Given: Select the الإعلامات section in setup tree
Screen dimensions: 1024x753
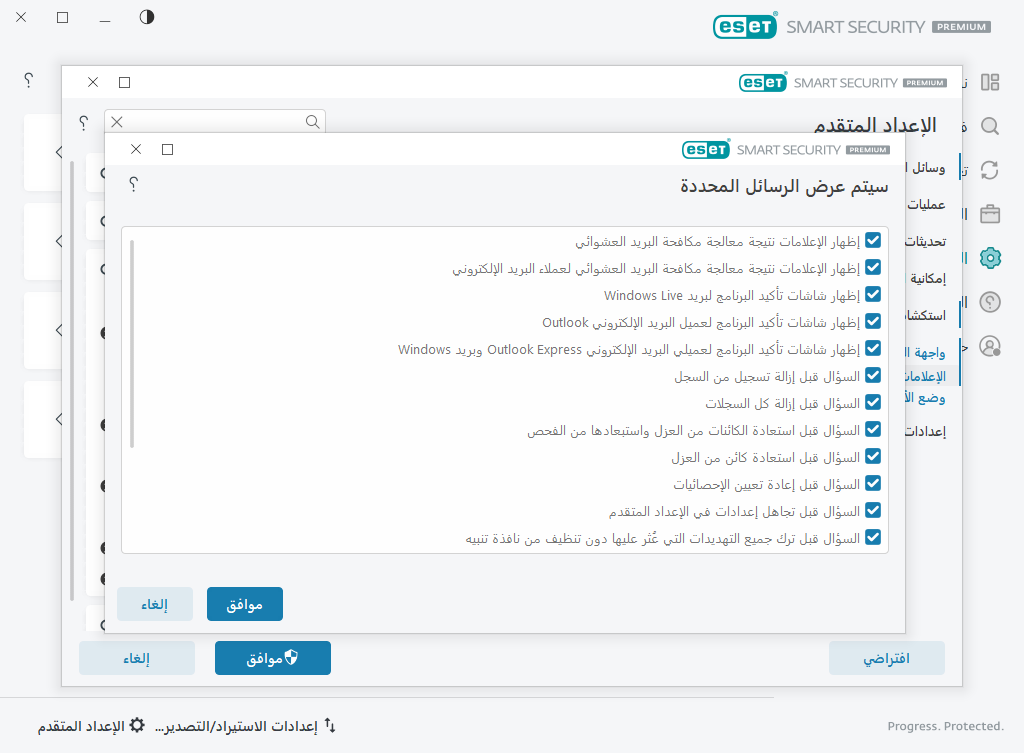Looking at the screenshot, I should point(924,375).
